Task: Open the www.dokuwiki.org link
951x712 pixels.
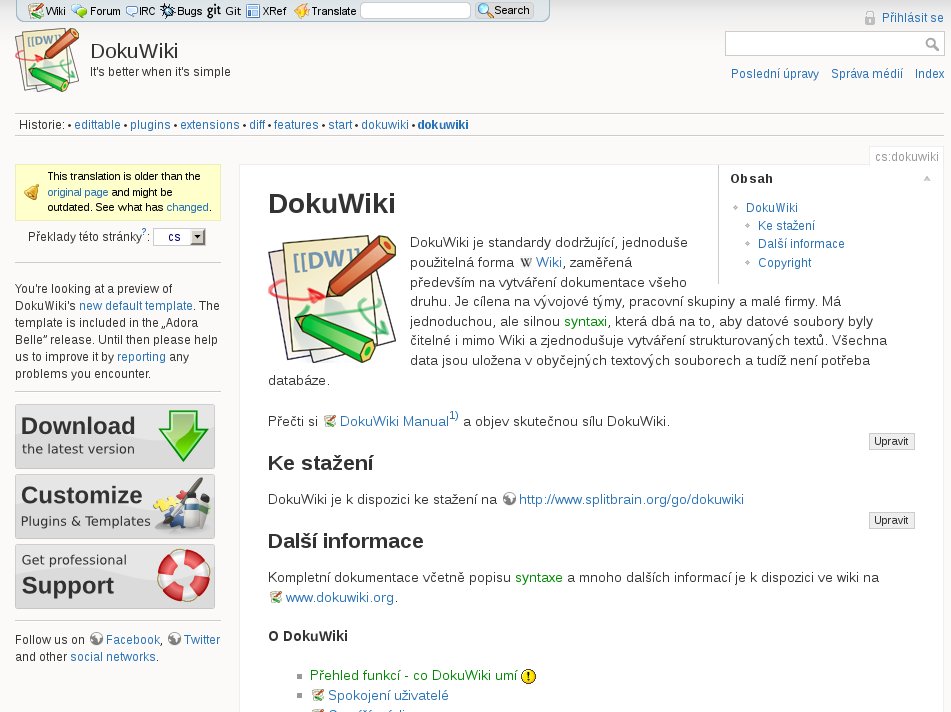Action: pos(340,597)
